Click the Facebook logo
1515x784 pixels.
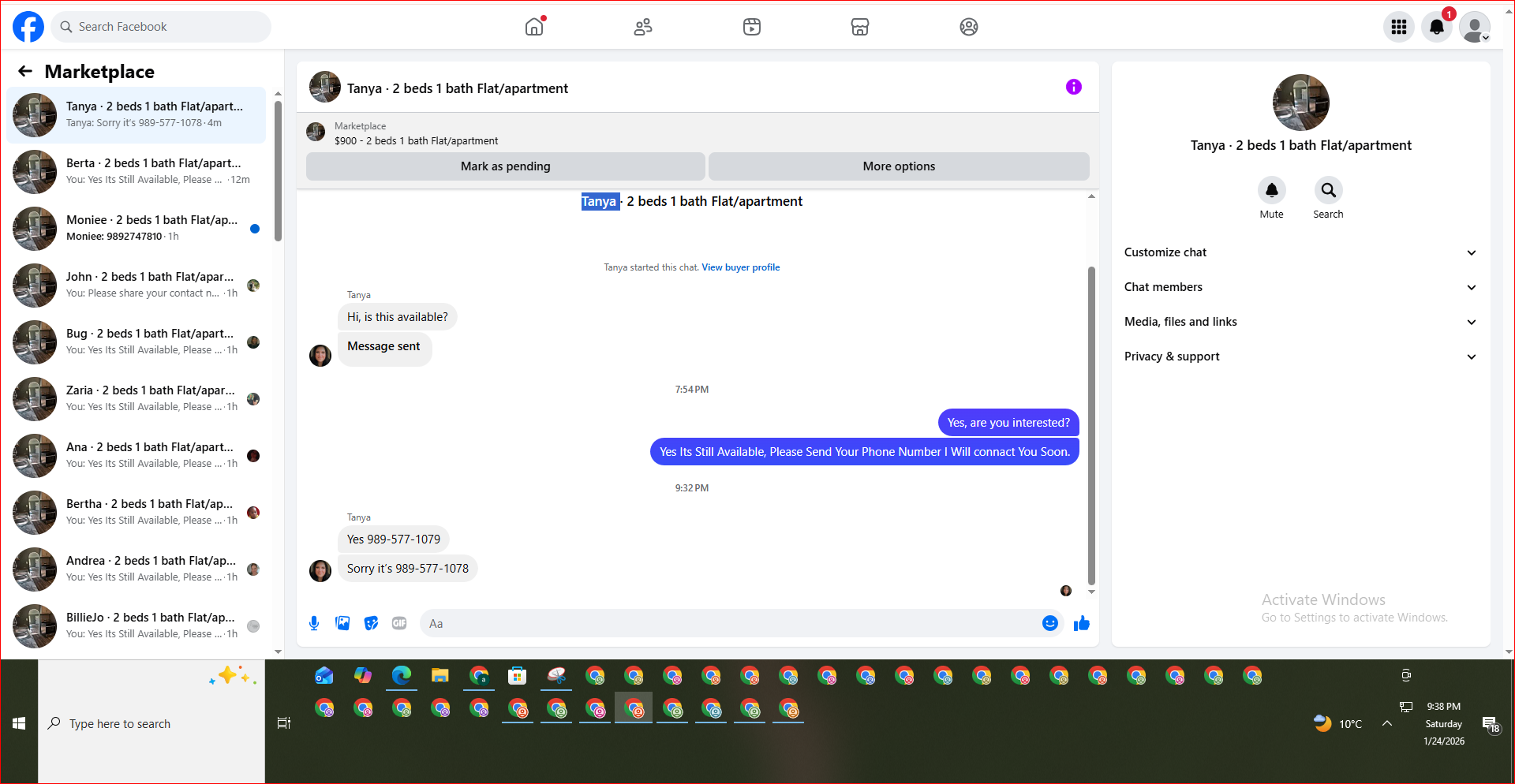click(x=28, y=27)
